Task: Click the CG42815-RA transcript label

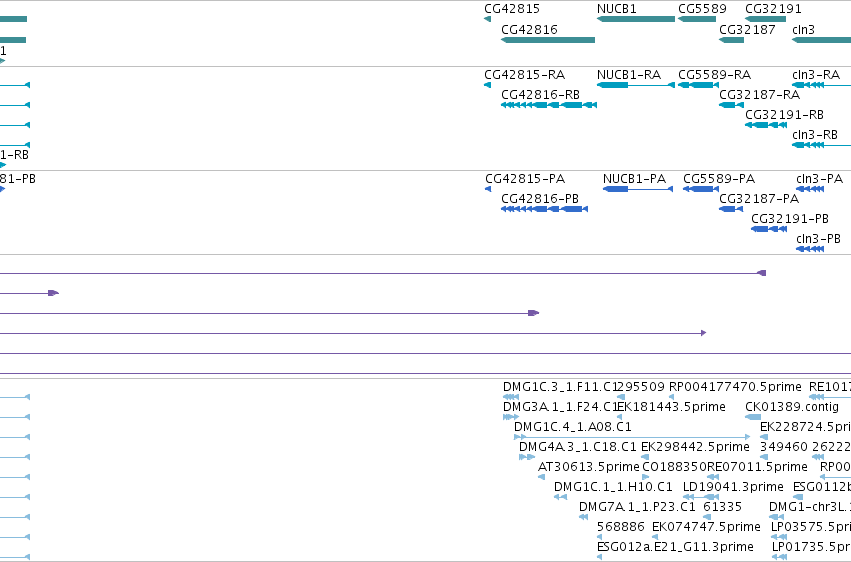Action: click(x=524, y=74)
